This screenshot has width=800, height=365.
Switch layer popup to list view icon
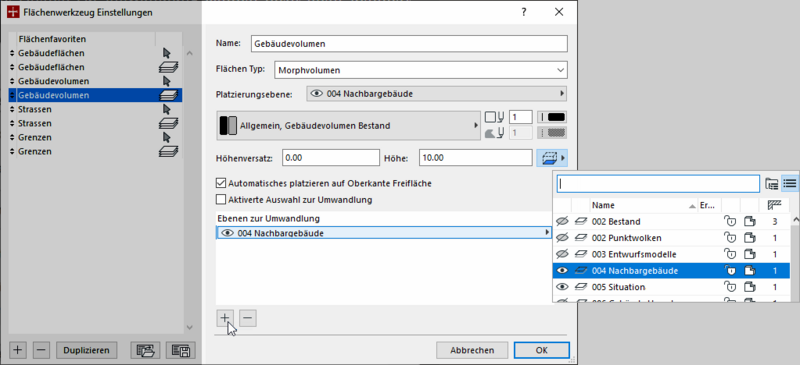(x=789, y=183)
